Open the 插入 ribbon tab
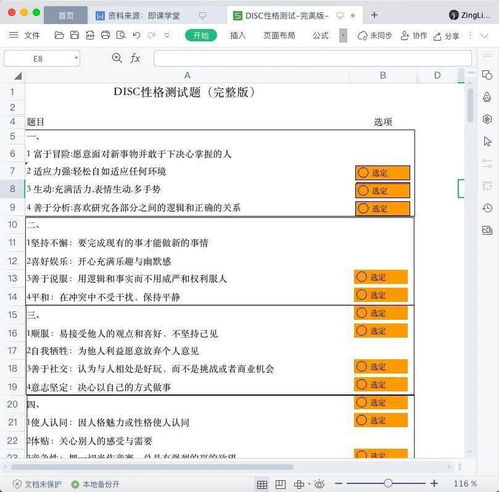The width and height of the screenshot is (499, 492). pyautogui.click(x=238, y=35)
